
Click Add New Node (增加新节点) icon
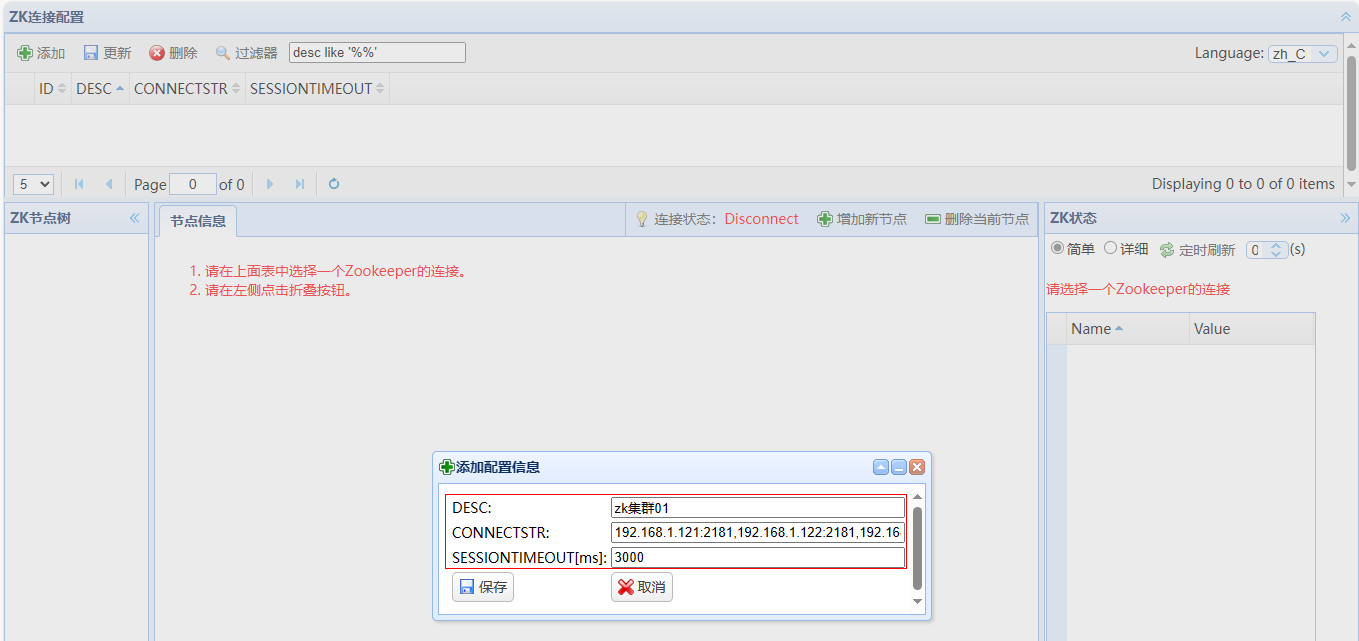[825, 219]
